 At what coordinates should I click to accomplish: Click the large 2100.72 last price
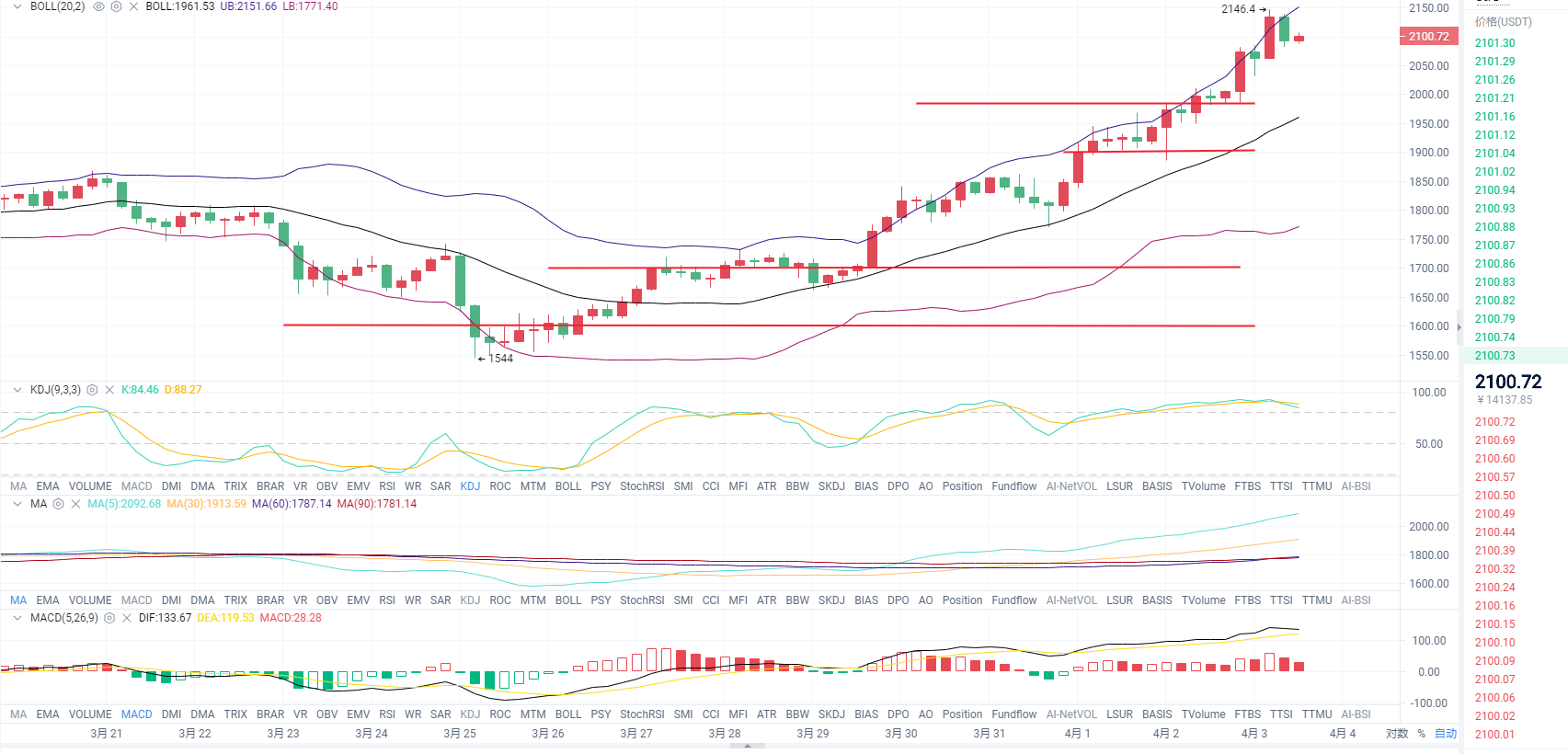[1508, 382]
